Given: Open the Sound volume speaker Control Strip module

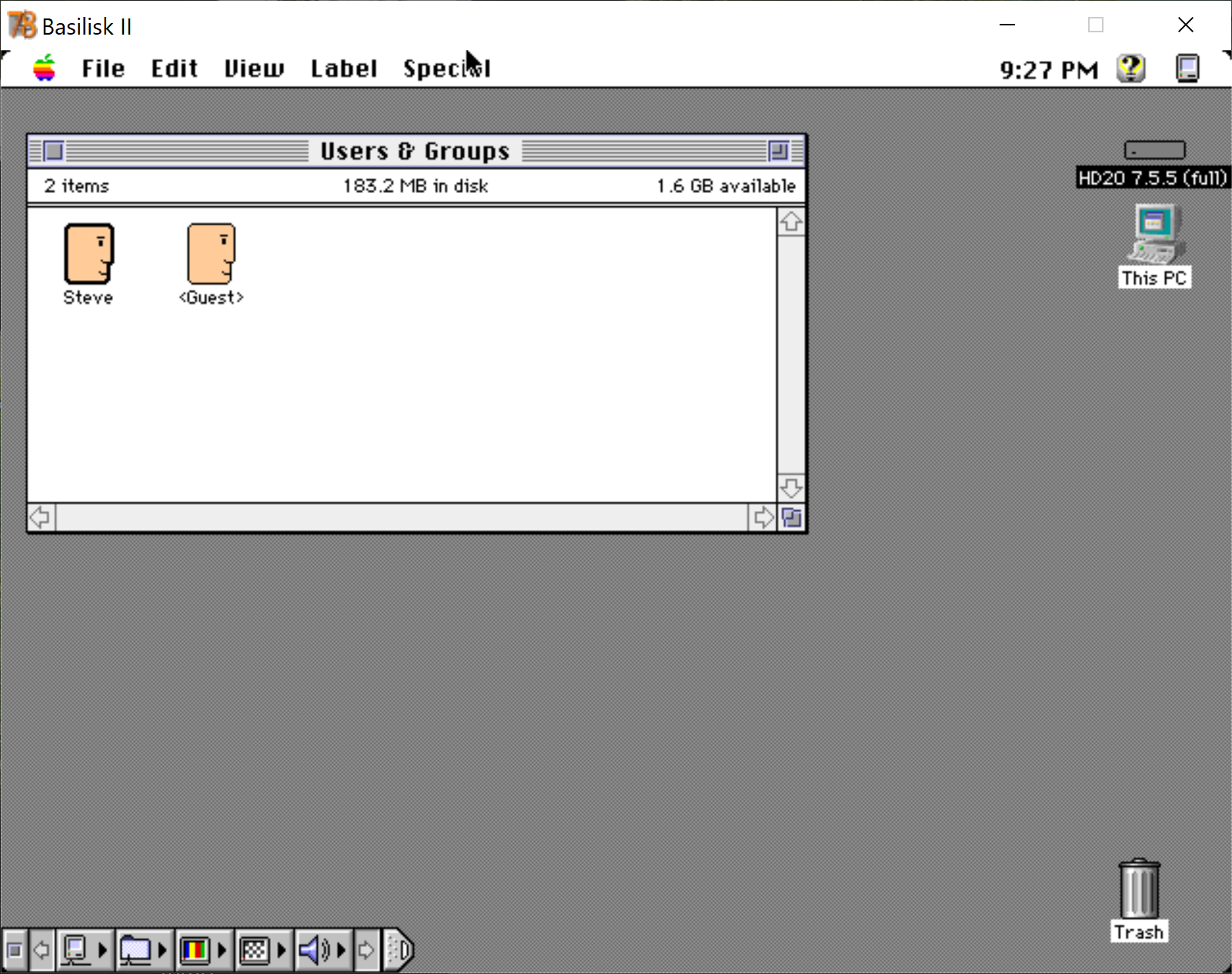Looking at the screenshot, I should pos(323,950).
